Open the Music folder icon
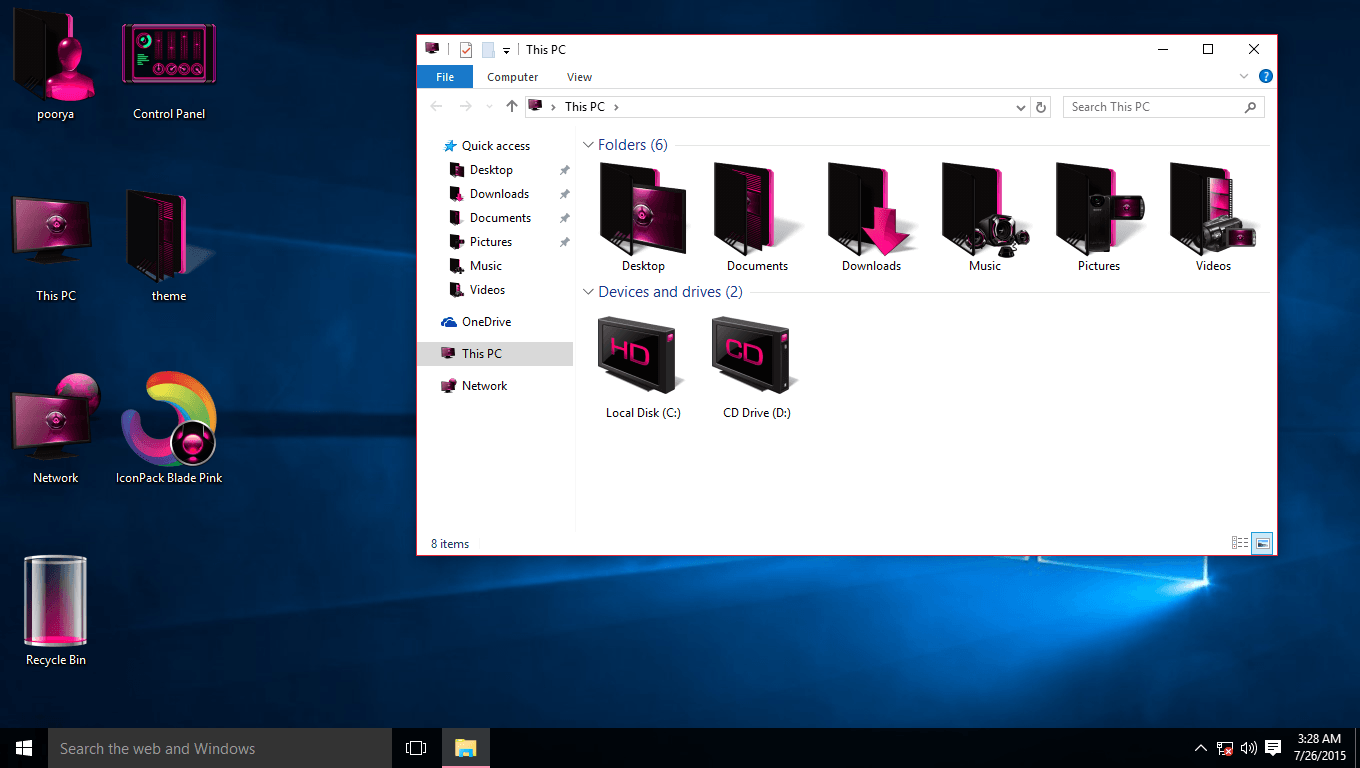 (x=984, y=210)
